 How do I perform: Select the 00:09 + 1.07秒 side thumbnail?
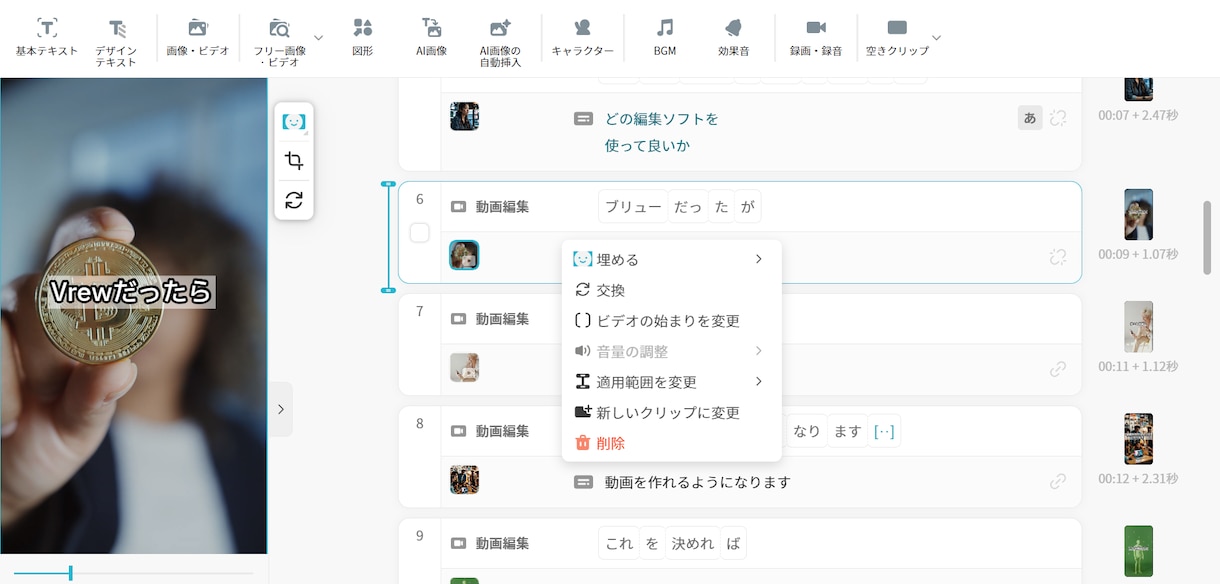pyautogui.click(x=1138, y=214)
